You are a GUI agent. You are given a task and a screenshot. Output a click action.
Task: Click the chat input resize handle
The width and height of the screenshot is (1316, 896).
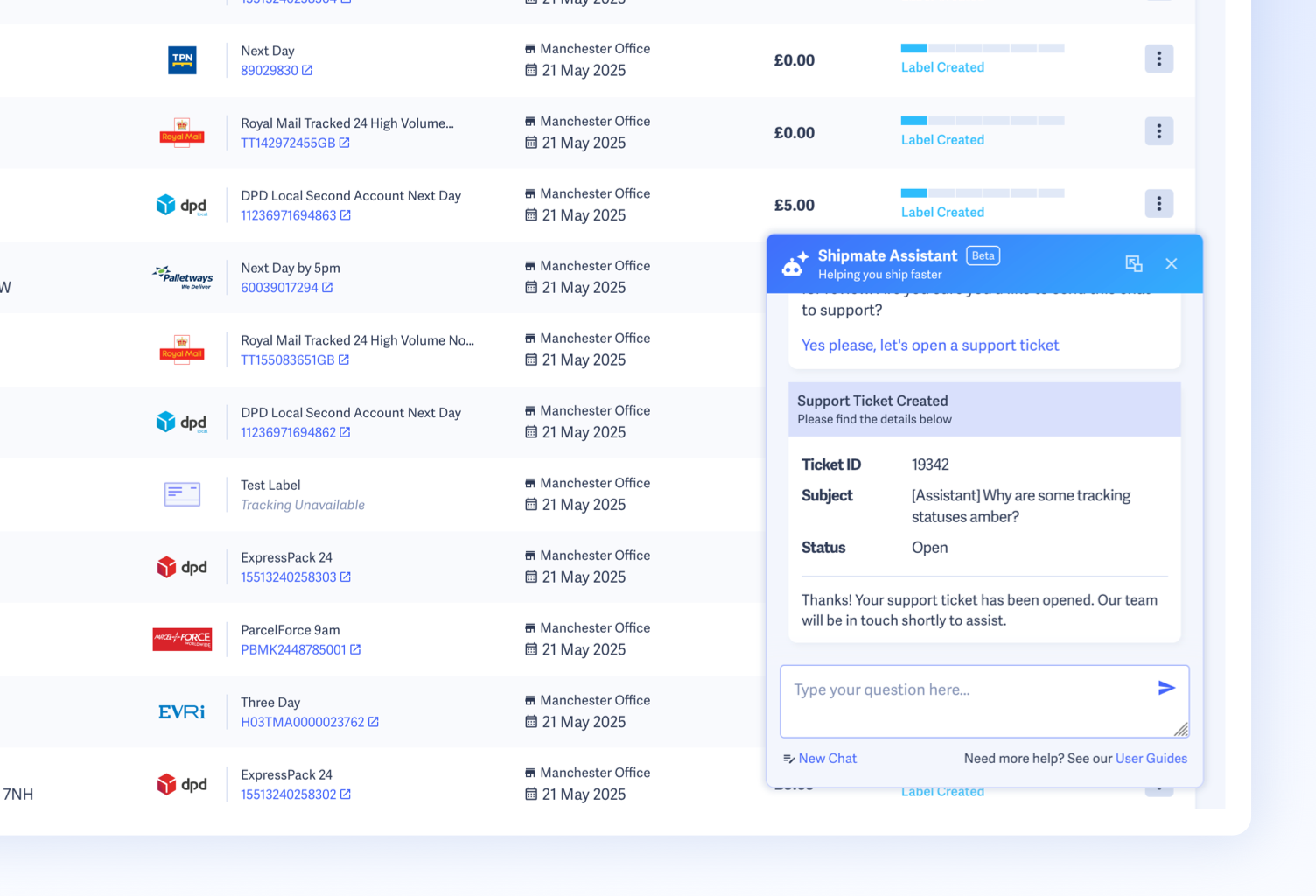[1181, 730]
